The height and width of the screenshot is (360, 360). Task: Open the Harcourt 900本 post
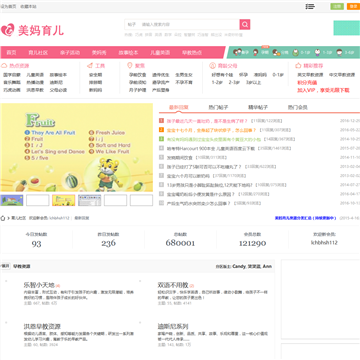211,148
